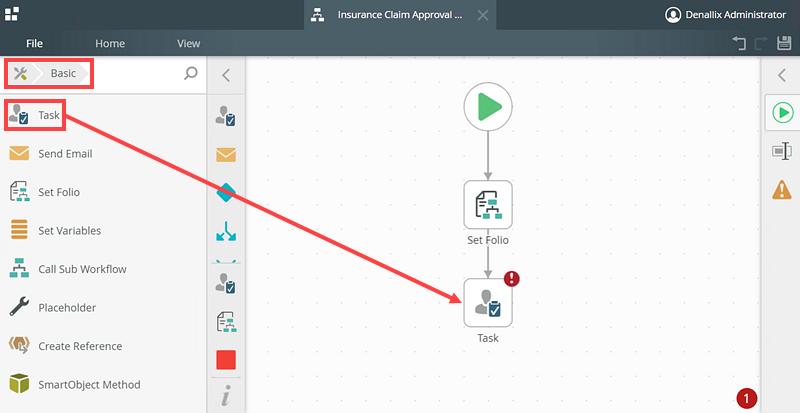Screen dimensions: 800x413
Task: Click the Set Folio icon in the favorites strip
Action: [226, 322]
